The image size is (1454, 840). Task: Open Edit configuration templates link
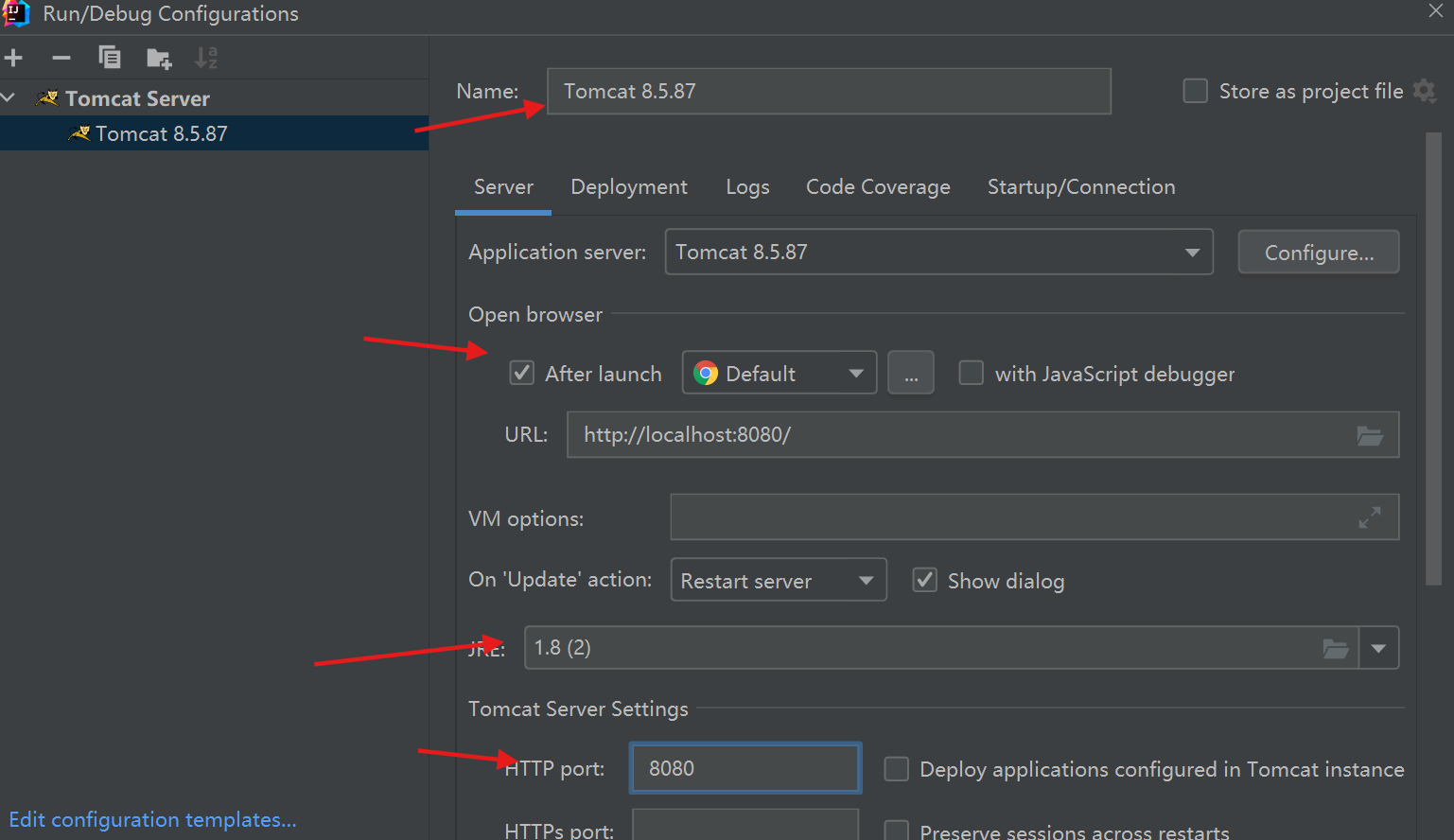point(152,819)
